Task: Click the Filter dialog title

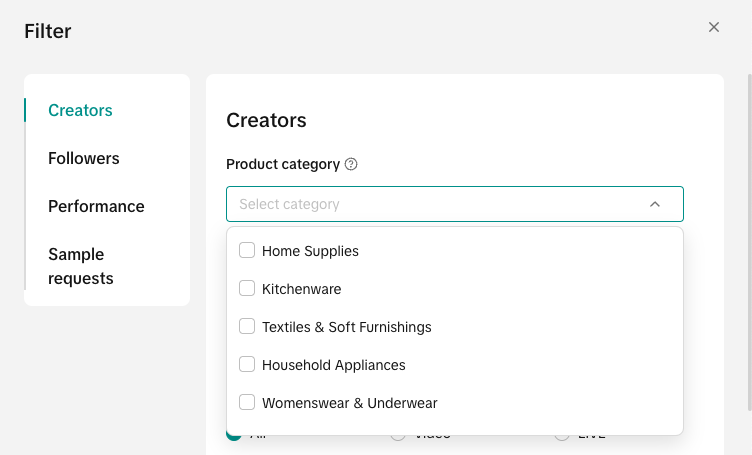Action: 48,31
